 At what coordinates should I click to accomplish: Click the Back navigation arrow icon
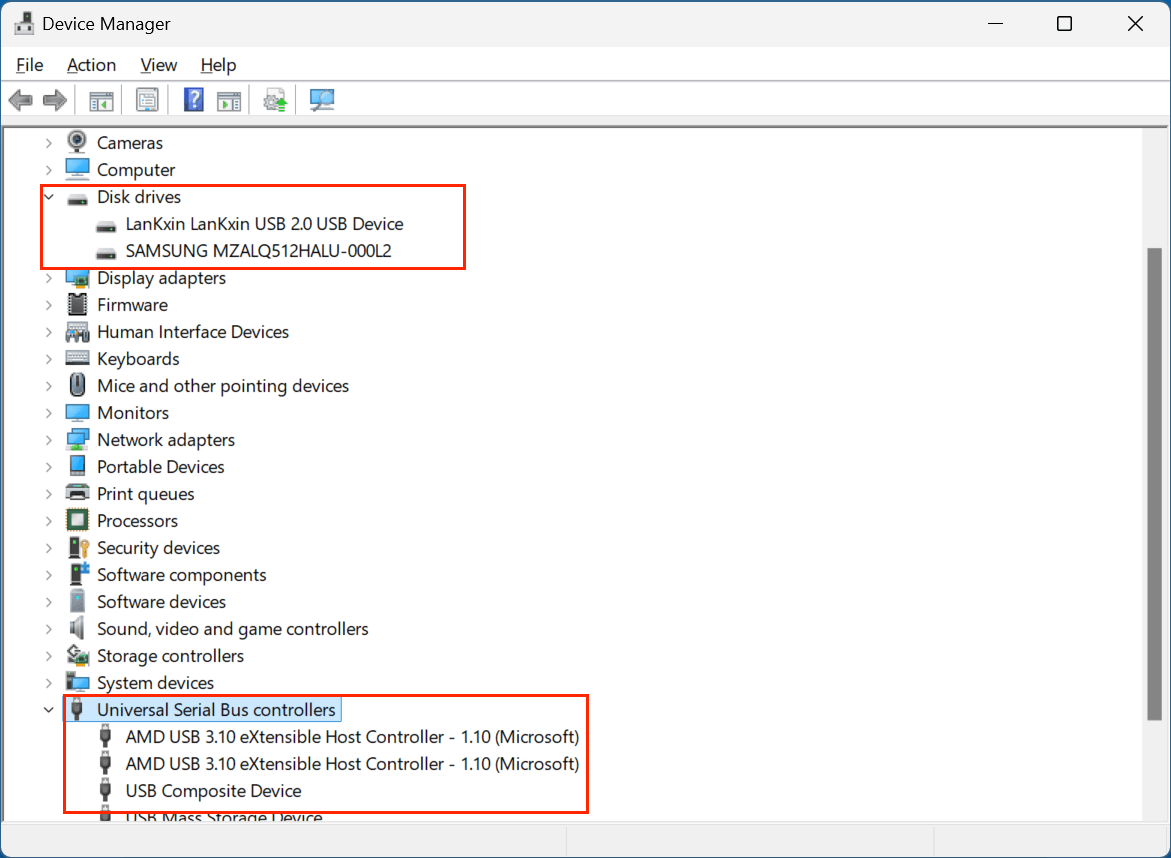tap(20, 99)
